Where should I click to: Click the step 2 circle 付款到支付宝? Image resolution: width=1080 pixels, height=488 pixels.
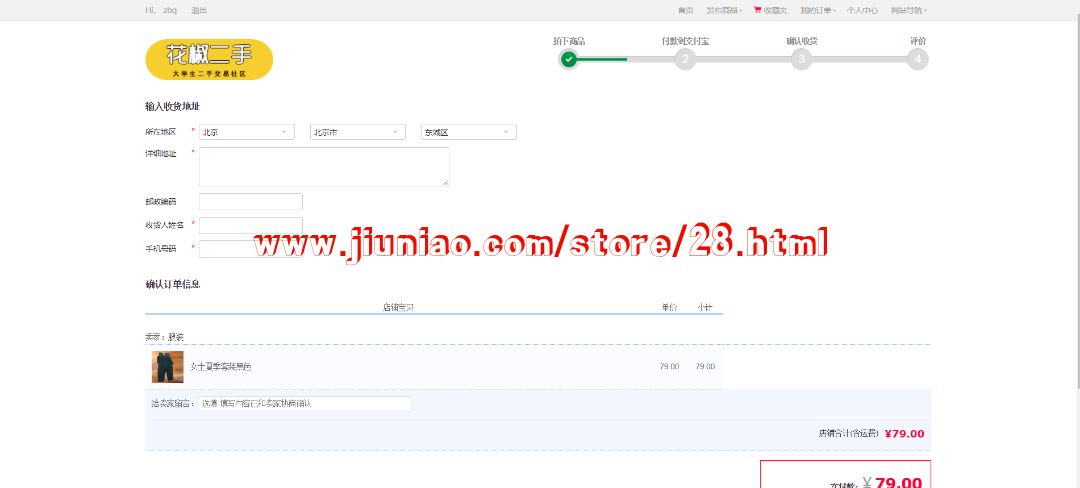[x=685, y=59]
